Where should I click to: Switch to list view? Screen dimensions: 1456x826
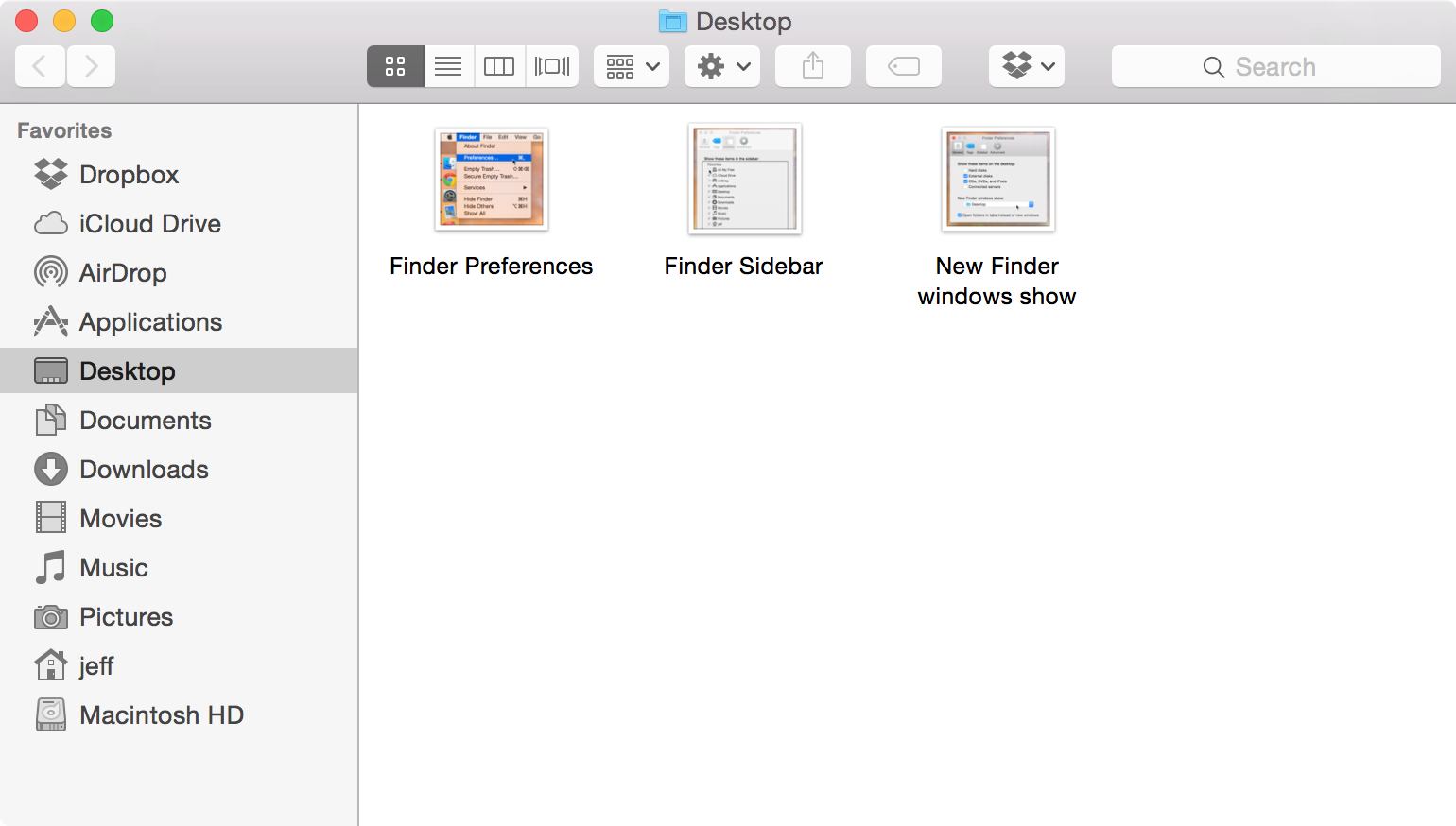coord(447,66)
